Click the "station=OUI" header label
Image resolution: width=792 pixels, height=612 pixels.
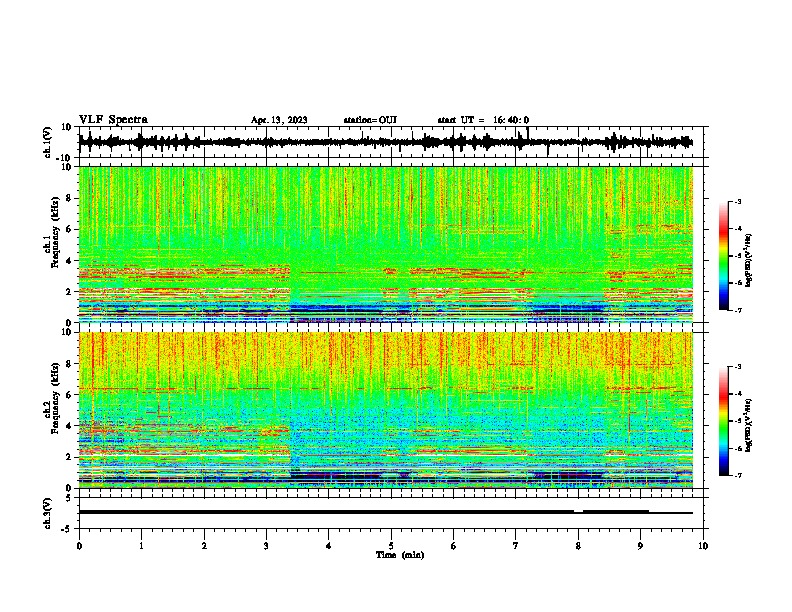[x=370, y=120]
